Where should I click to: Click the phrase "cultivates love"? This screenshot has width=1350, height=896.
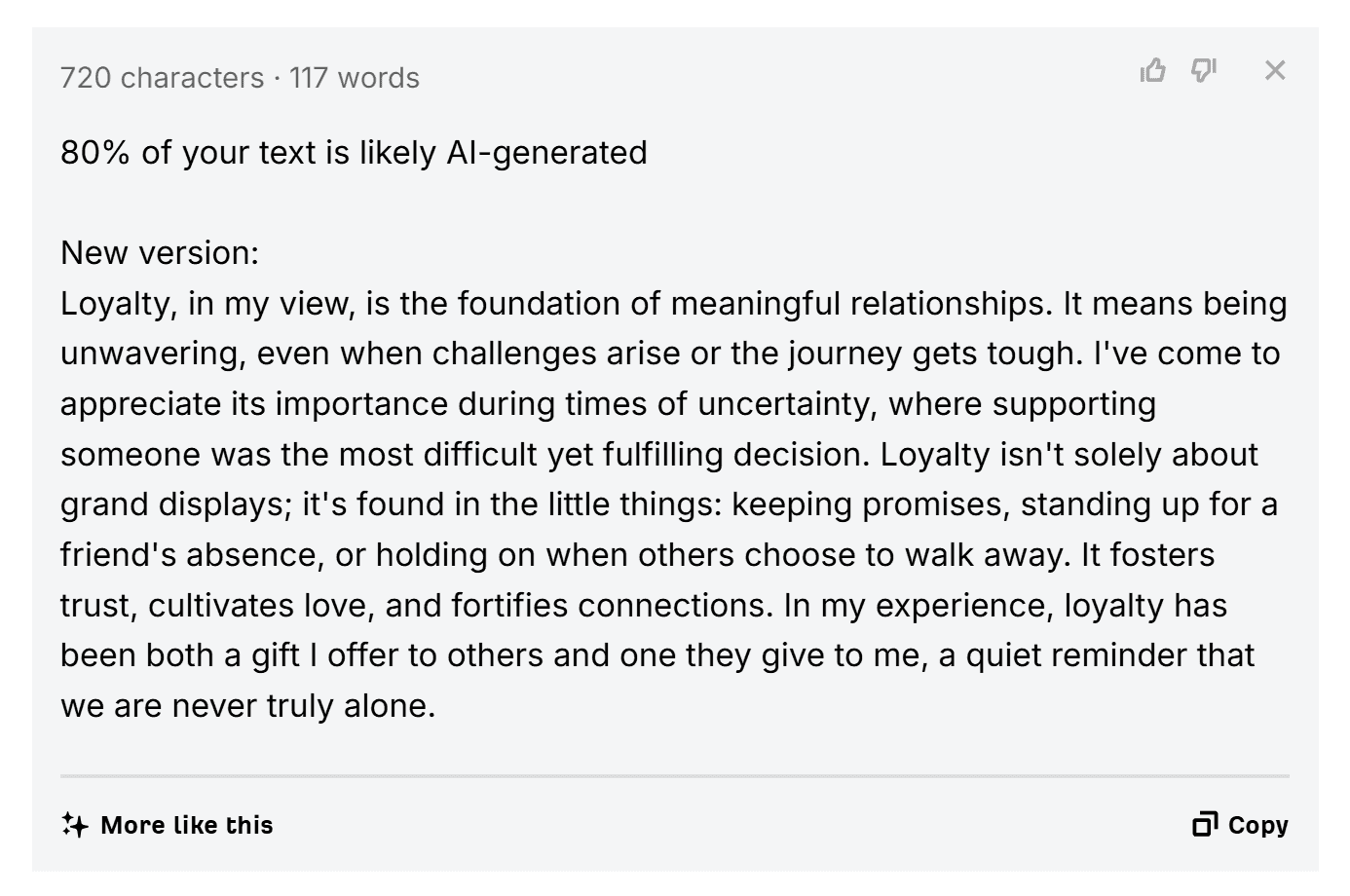[260, 606]
